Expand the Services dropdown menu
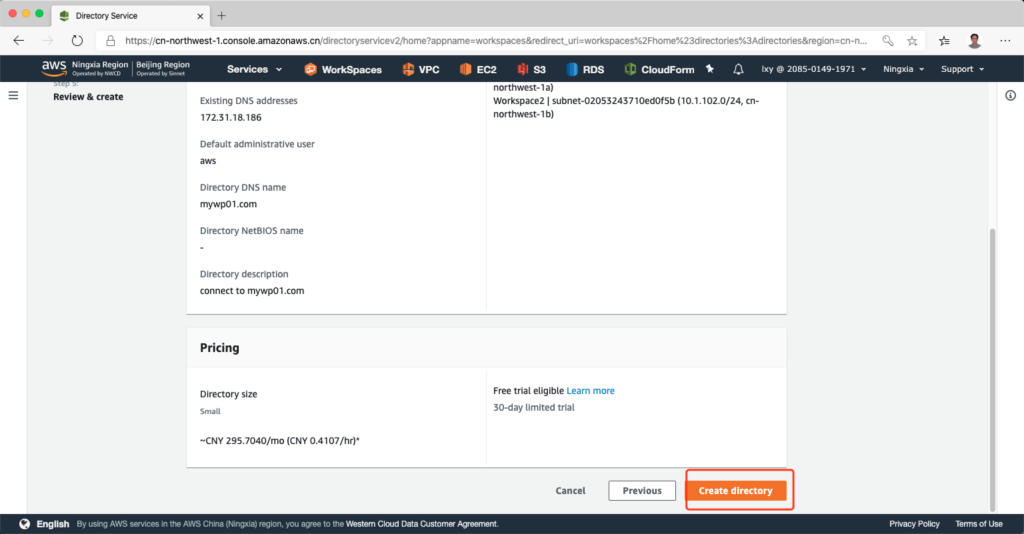1024x534 pixels. point(254,69)
